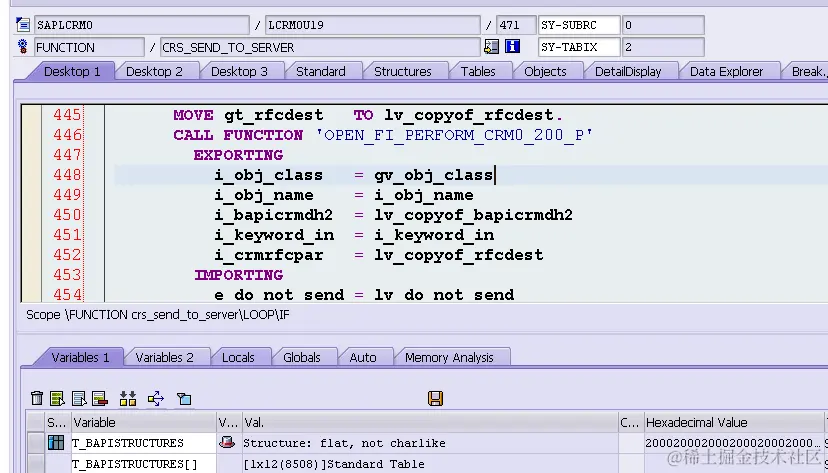Screen dimensions: 828x473
Task: Click the blue branching arrow icon
Action: [x=156, y=398]
